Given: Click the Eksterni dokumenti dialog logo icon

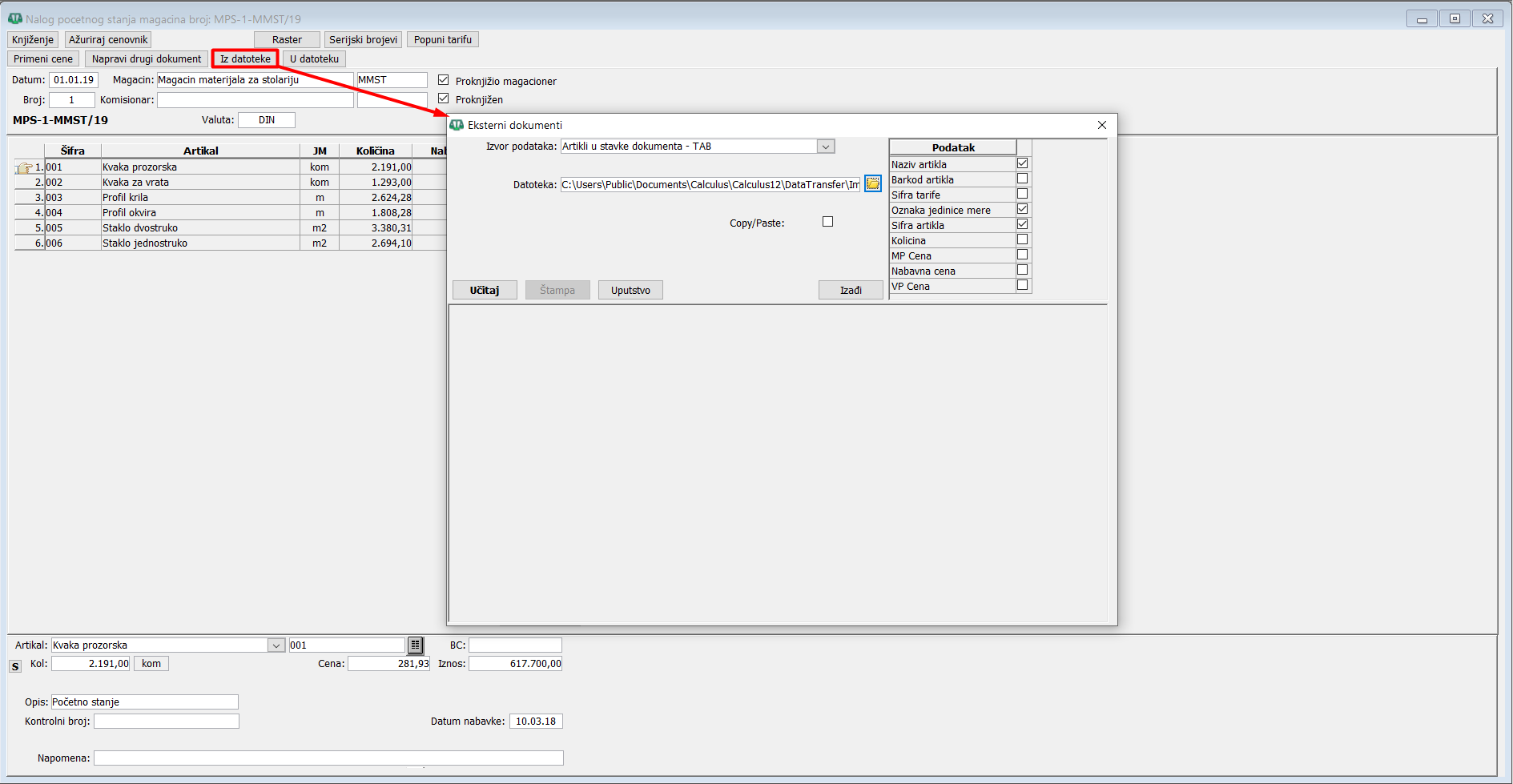Looking at the screenshot, I should [x=457, y=125].
